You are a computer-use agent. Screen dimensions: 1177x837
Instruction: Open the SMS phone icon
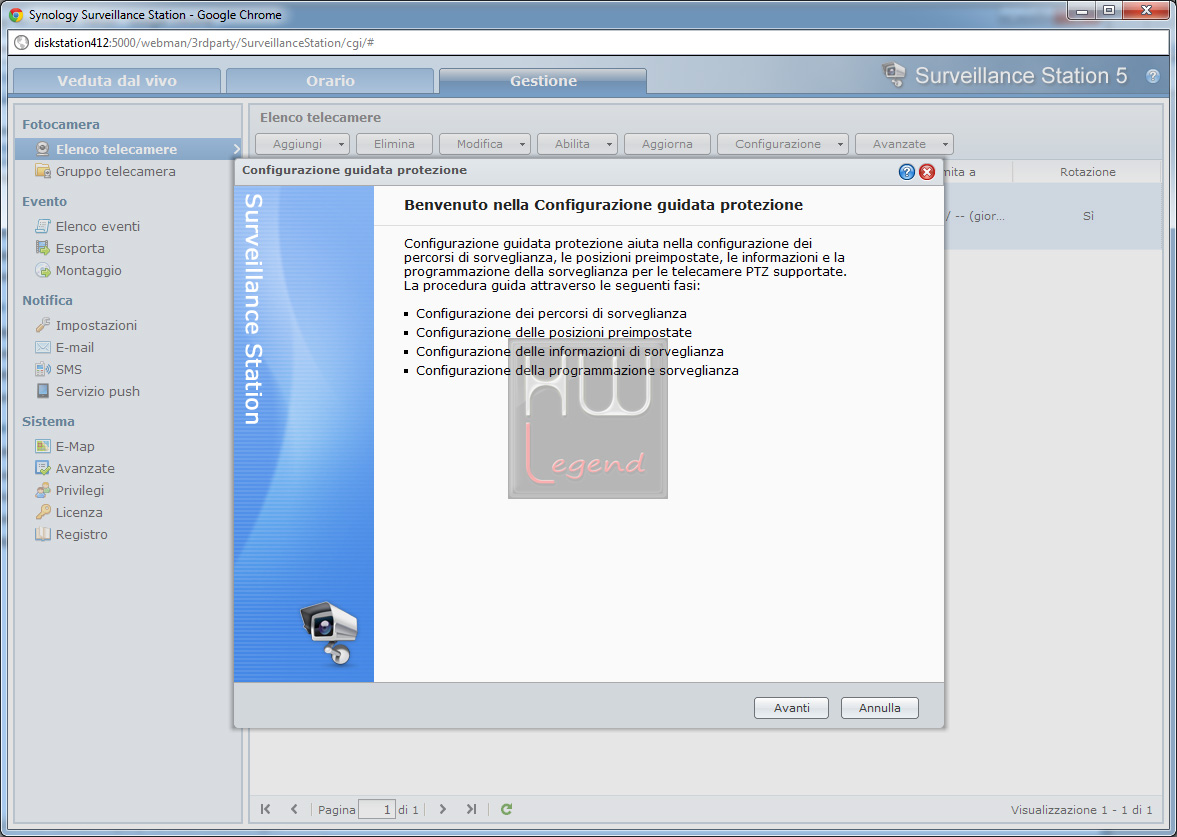point(43,369)
